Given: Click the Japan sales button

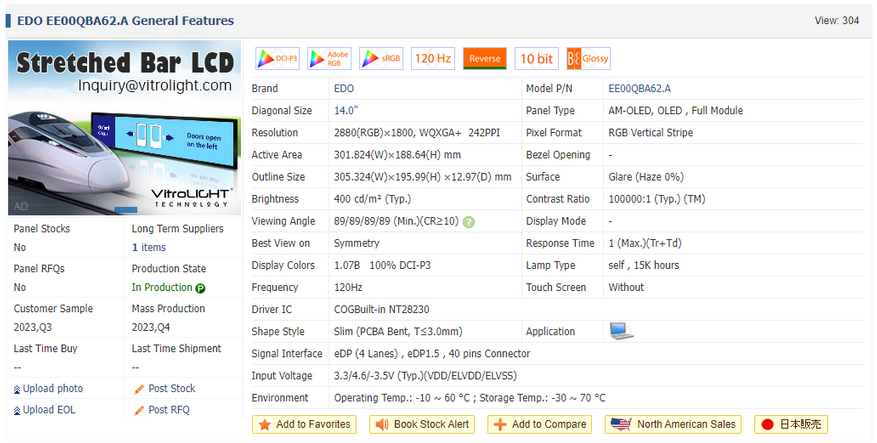Looking at the screenshot, I should coord(791,425).
